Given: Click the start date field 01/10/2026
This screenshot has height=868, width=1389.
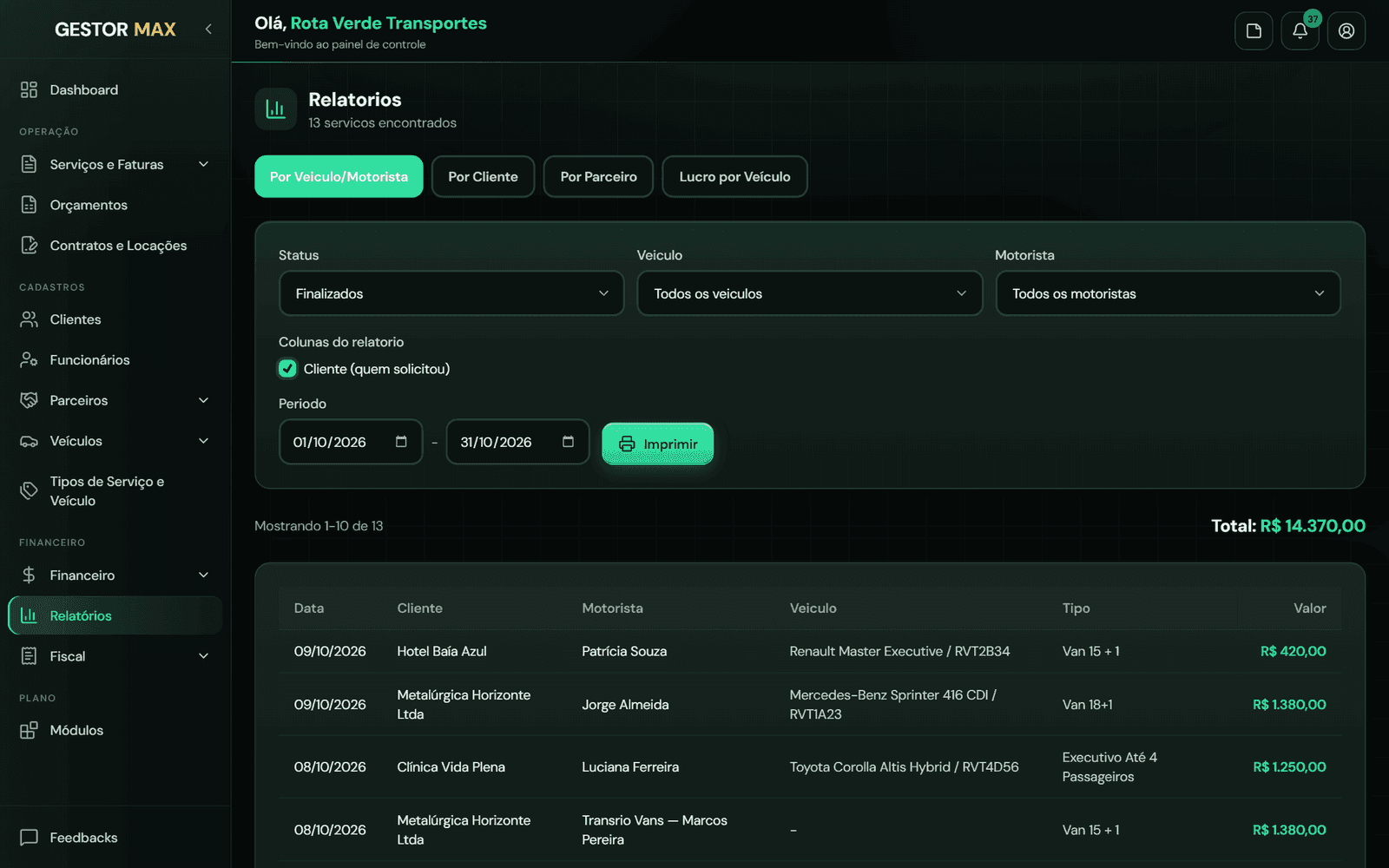Looking at the screenshot, I should [351, 442].
